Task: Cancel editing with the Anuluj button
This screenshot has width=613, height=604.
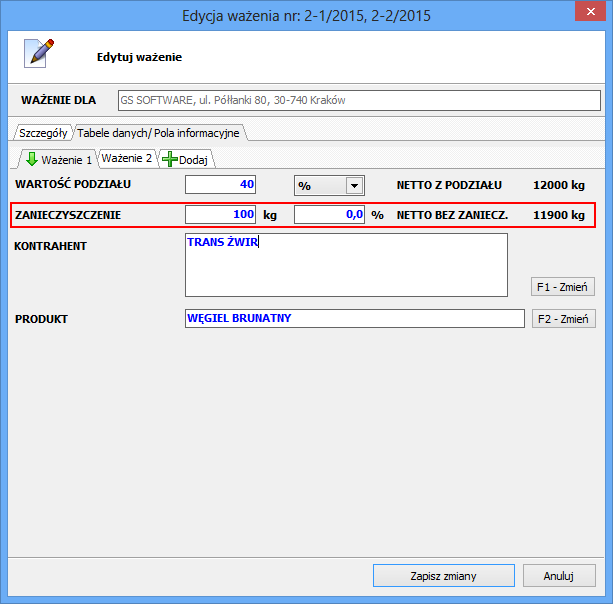Action: coord(559,576)
